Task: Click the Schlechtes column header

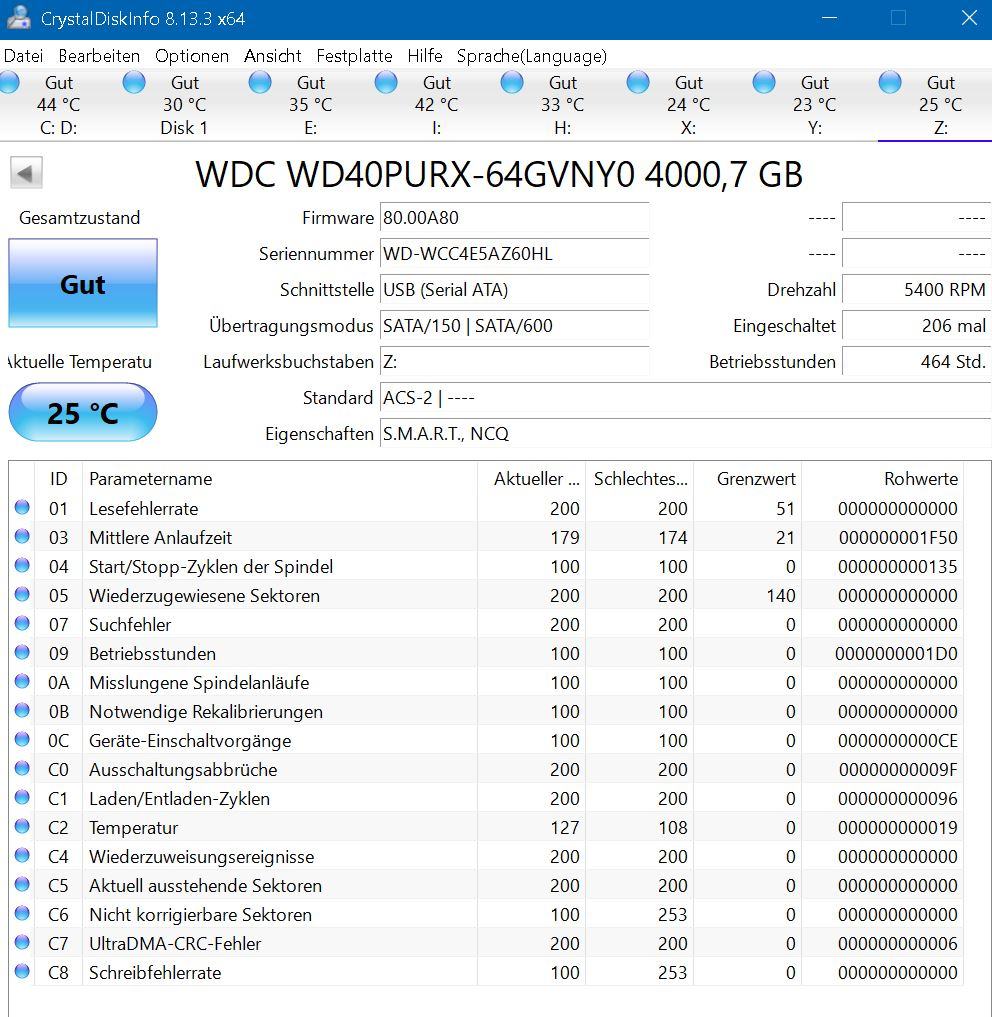Action: pos(640,479)
